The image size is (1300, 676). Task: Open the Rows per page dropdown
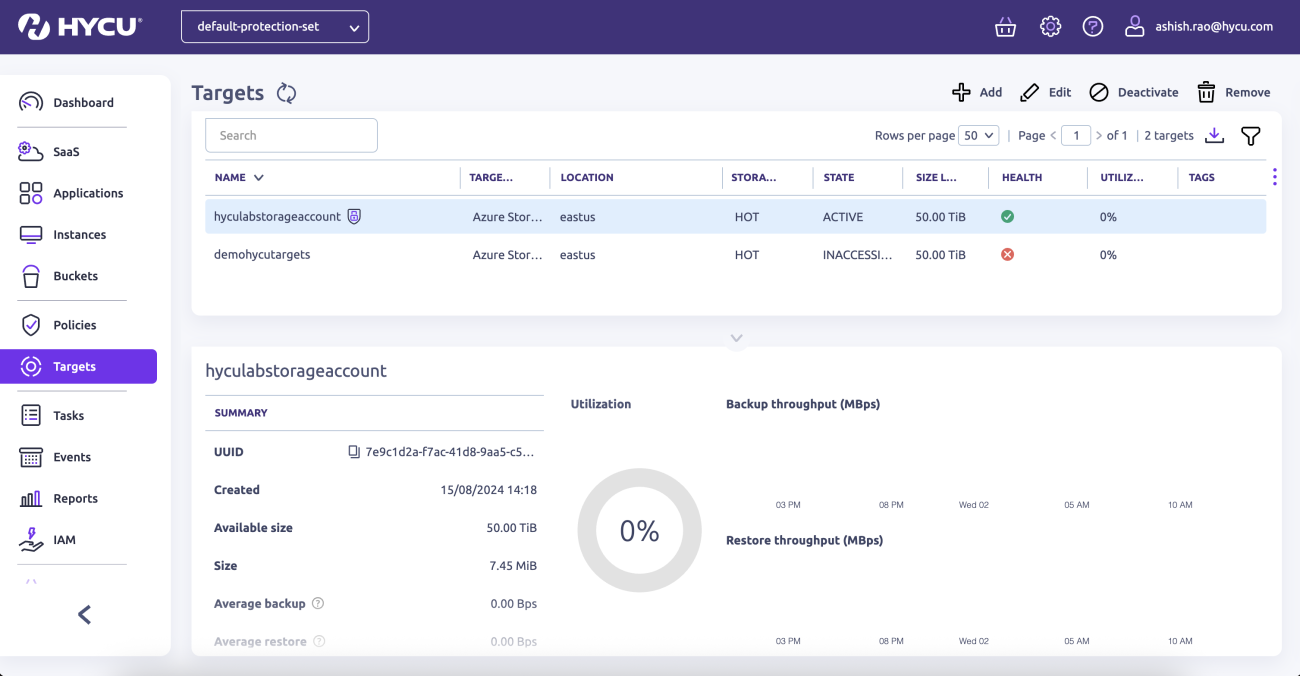click(x=978, y=136)
